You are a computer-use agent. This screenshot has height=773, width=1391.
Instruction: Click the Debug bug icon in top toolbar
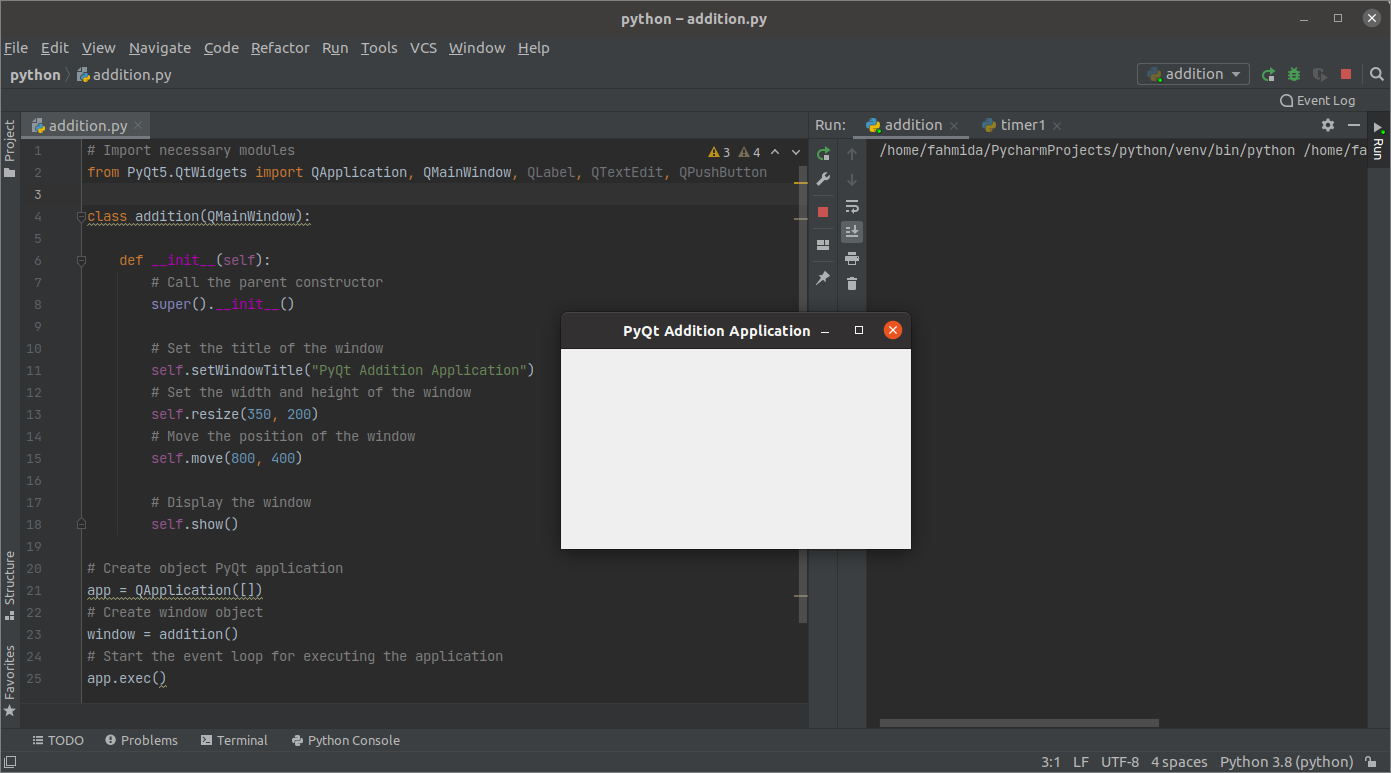[x=1294, y=75]
